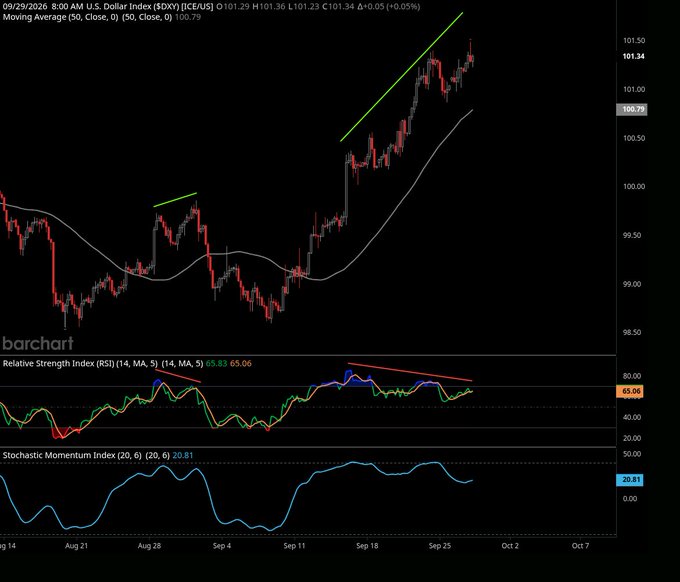Click the RSI value 65.83
Screen dimensions: 680x582
point(216,363)
